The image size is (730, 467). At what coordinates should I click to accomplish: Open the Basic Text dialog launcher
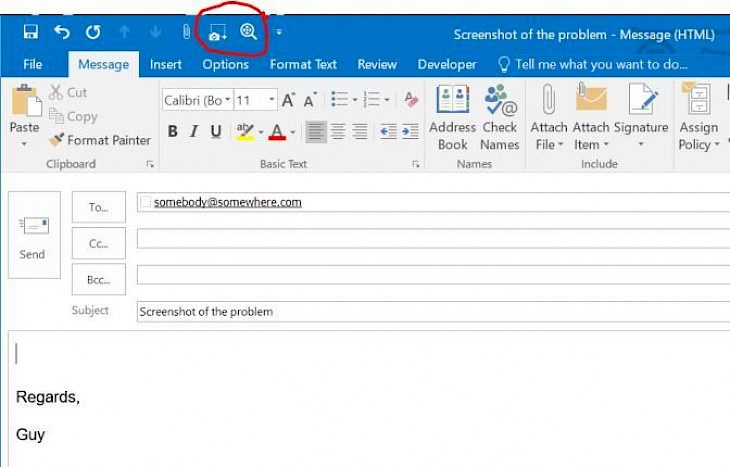[x=416, y=164]
